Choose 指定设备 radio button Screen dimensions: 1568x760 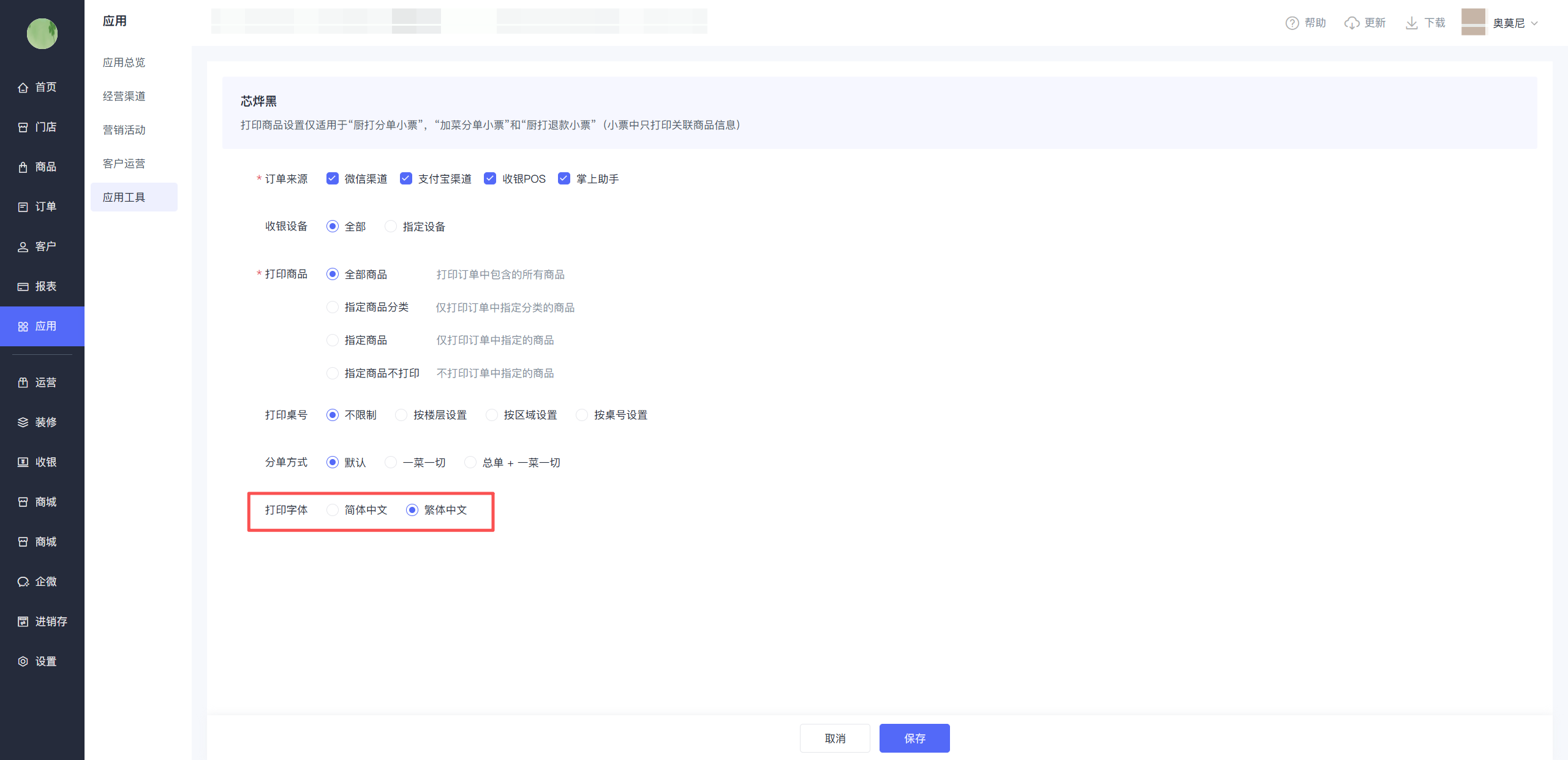[x=391, y=227]
